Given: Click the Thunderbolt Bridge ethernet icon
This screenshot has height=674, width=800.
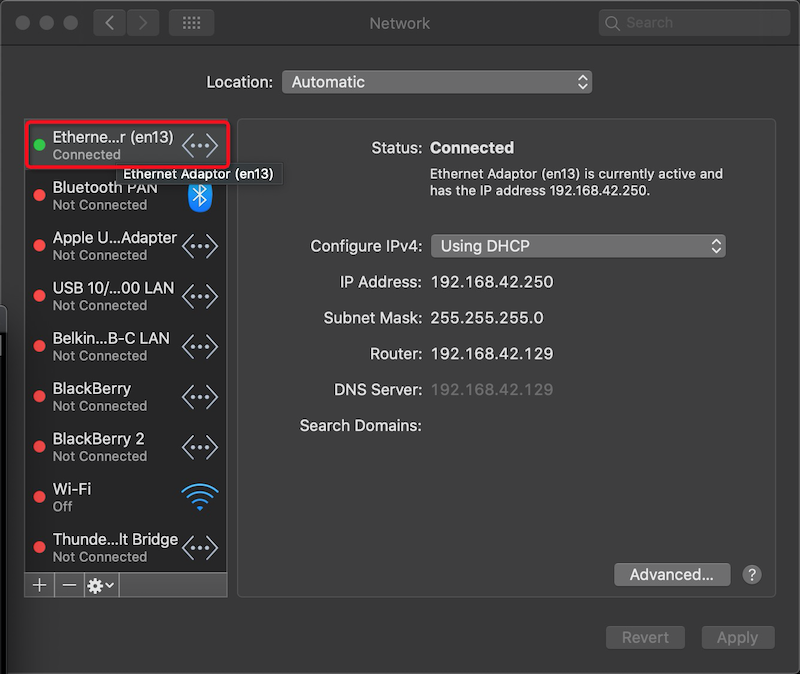Looking at the screenshot, I should coord(200,547).
